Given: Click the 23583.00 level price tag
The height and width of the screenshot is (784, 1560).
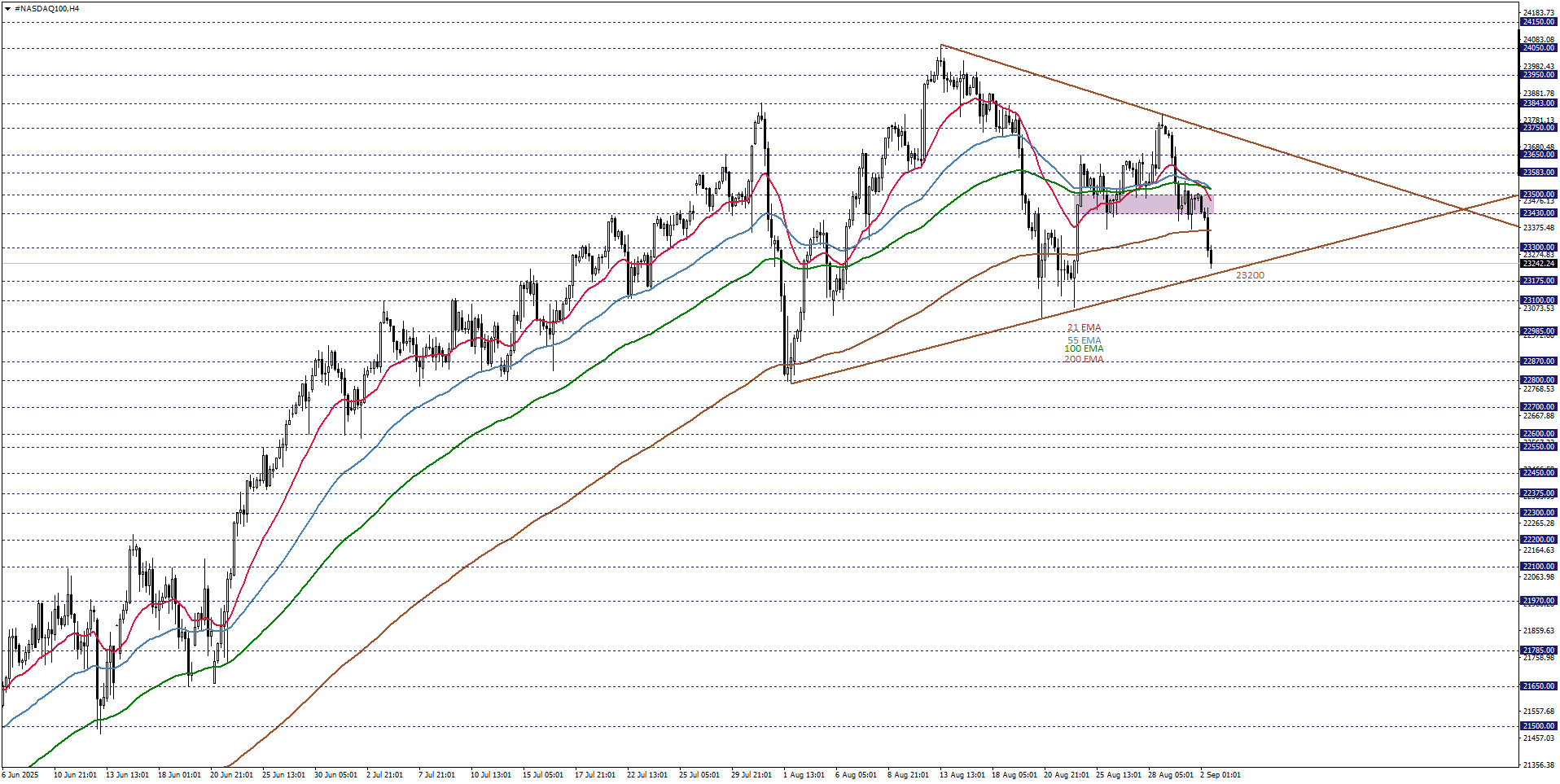Looking at the screenshot, I should click(1539, 173).
